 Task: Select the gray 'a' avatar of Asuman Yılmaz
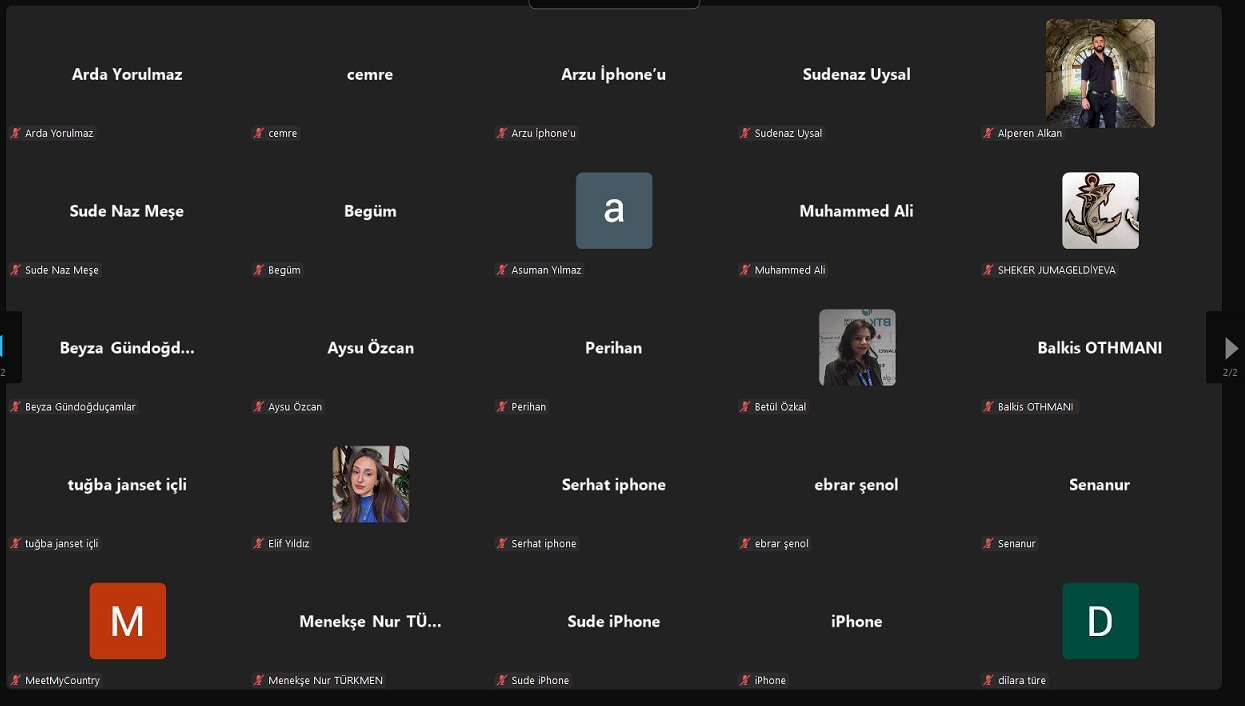tap(614, 210)
